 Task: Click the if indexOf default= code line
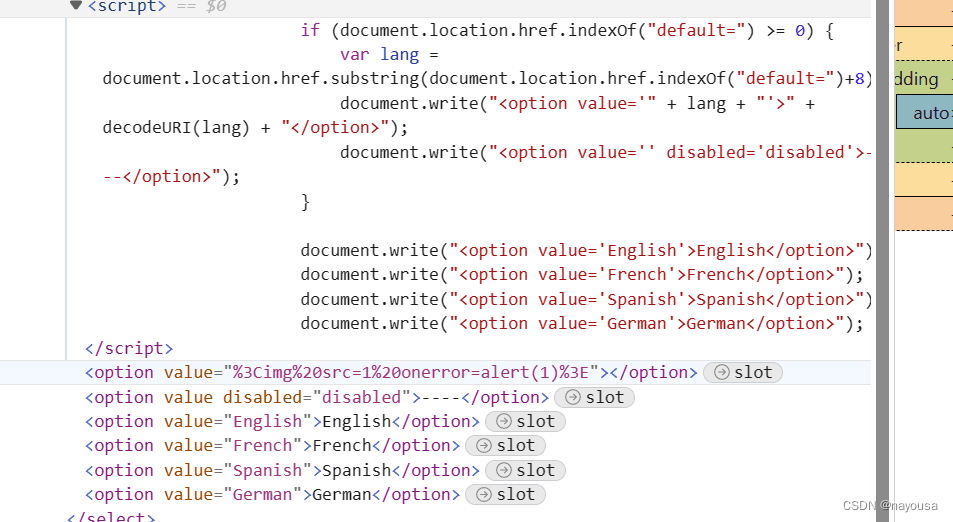point(567,30)
